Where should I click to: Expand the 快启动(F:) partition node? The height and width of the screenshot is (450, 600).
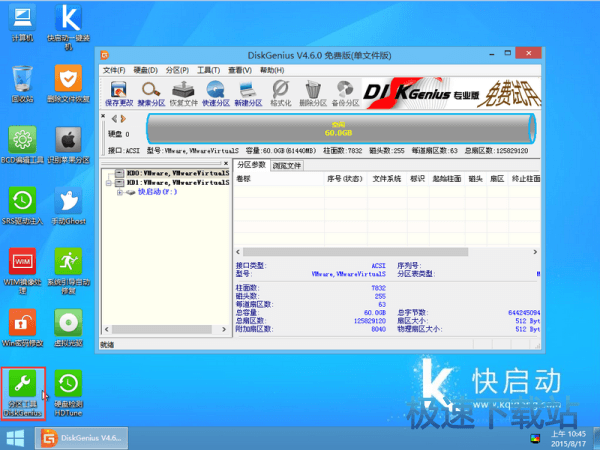[x=119, y=192]
